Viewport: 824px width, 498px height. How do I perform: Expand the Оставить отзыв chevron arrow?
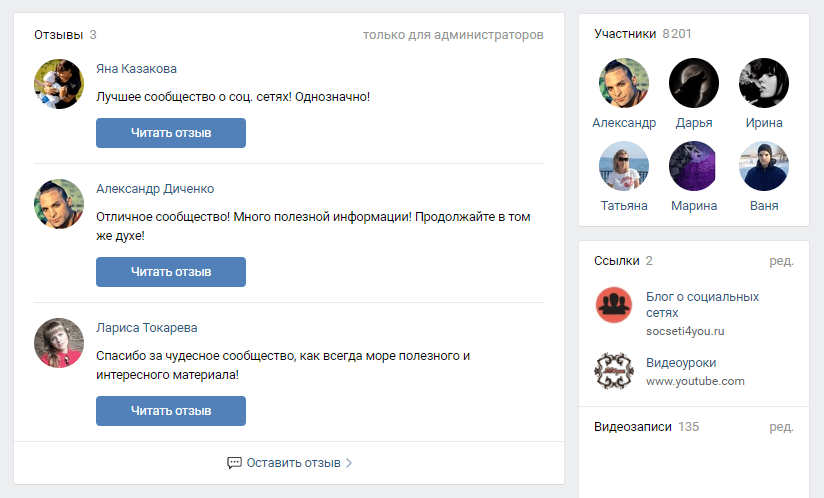349,463
